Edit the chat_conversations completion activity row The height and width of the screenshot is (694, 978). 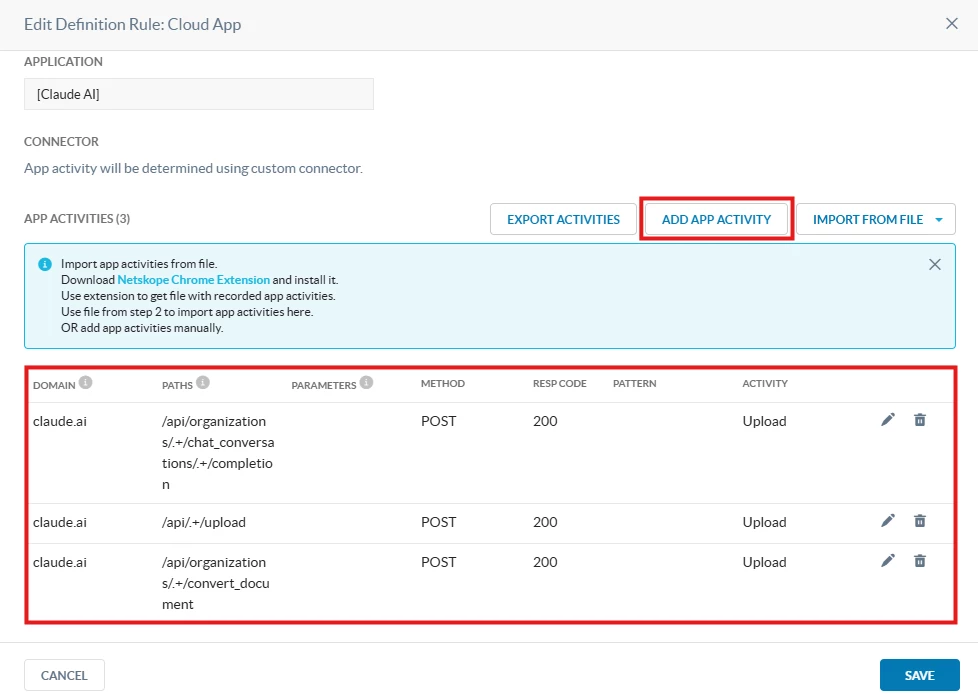click(888, 420)
